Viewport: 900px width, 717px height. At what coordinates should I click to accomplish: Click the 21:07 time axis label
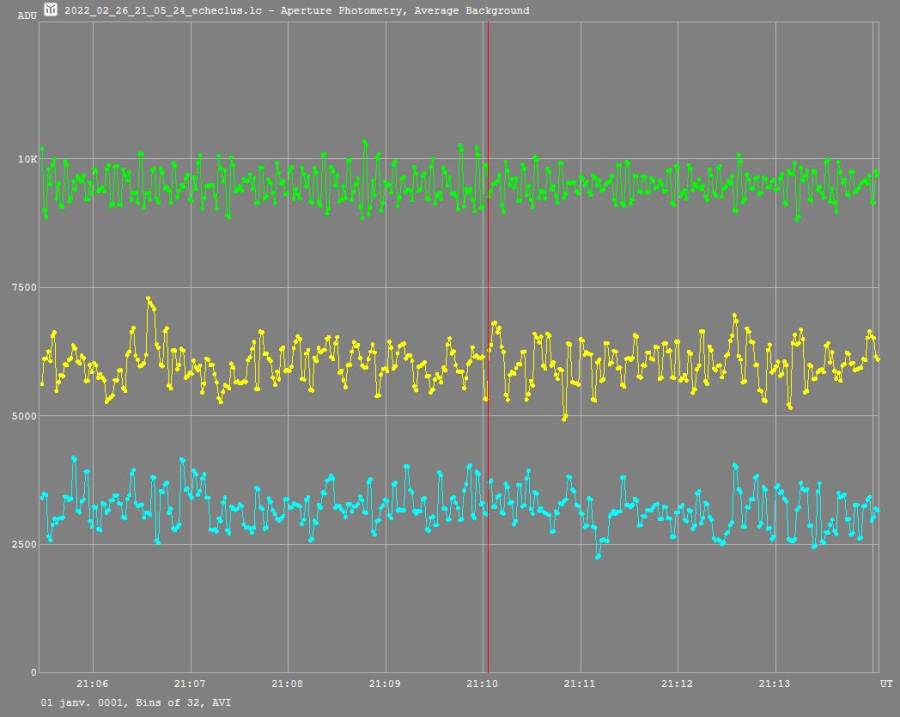(190, 684)
